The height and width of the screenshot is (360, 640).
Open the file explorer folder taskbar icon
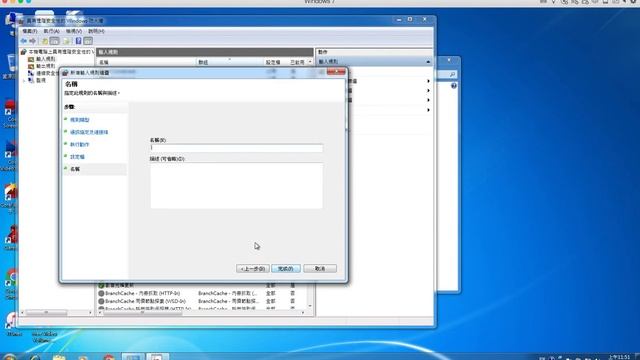[59, 358]
